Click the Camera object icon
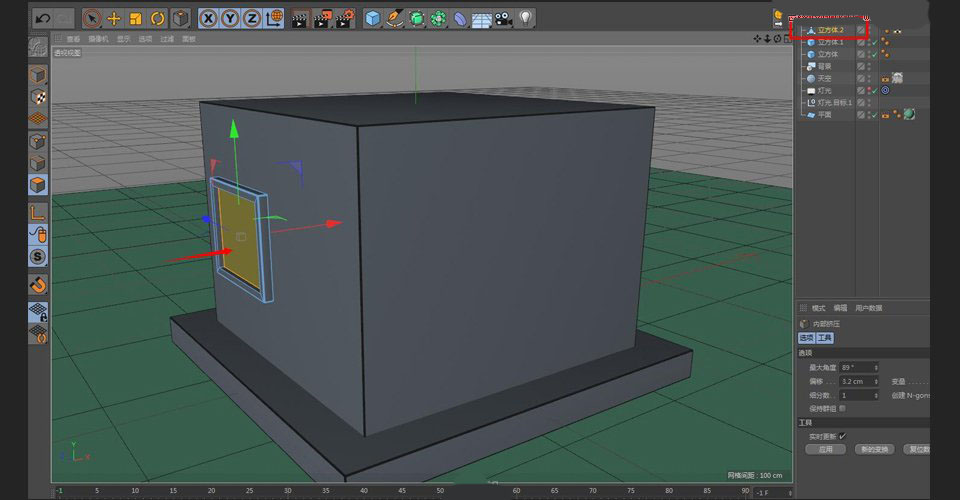Viewport: 960px width, 500px height. point(504,18)
